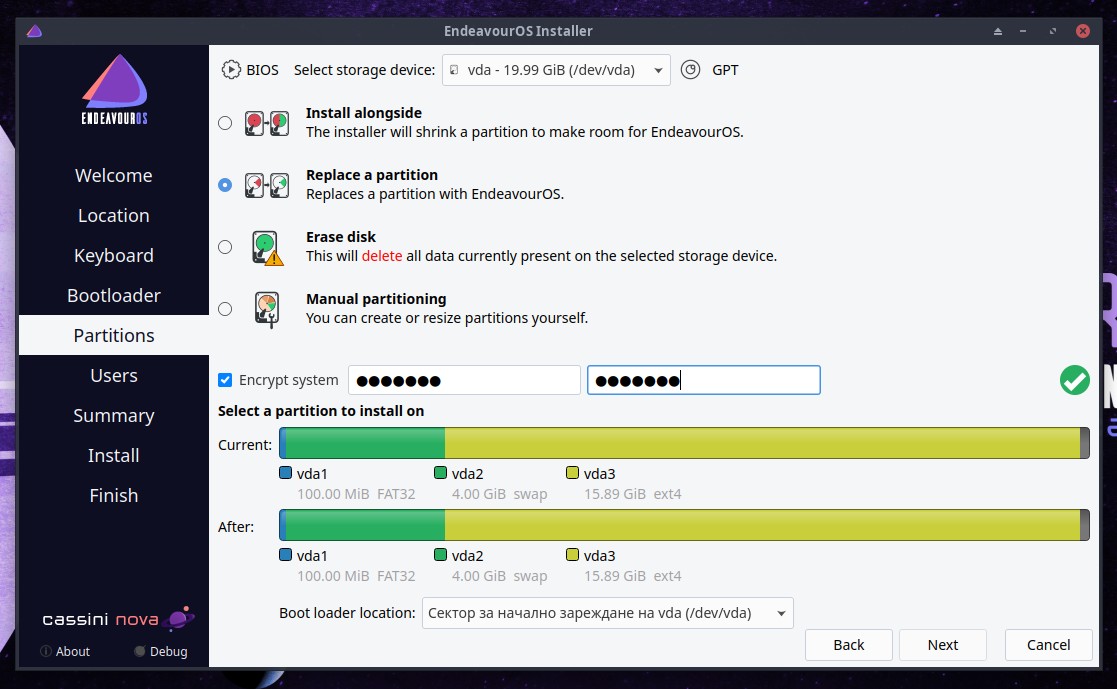1117x689 pixels.
Task: Click the Install alongside disk icon
Action: 266,123
